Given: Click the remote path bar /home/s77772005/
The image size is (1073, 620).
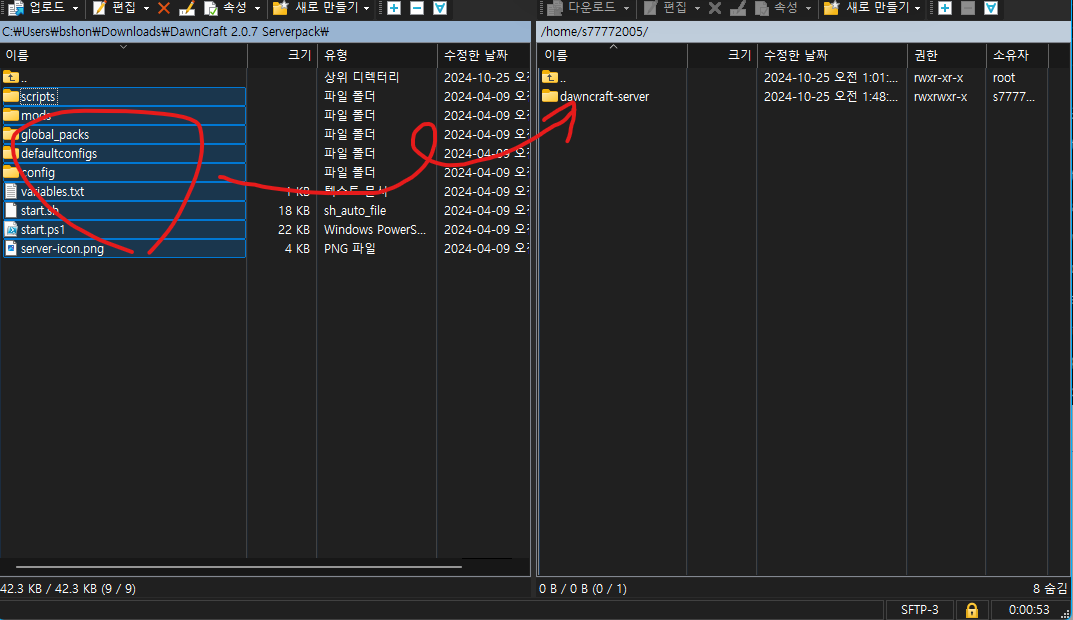Looking at the screenshot, I should [x=805, y=31].
